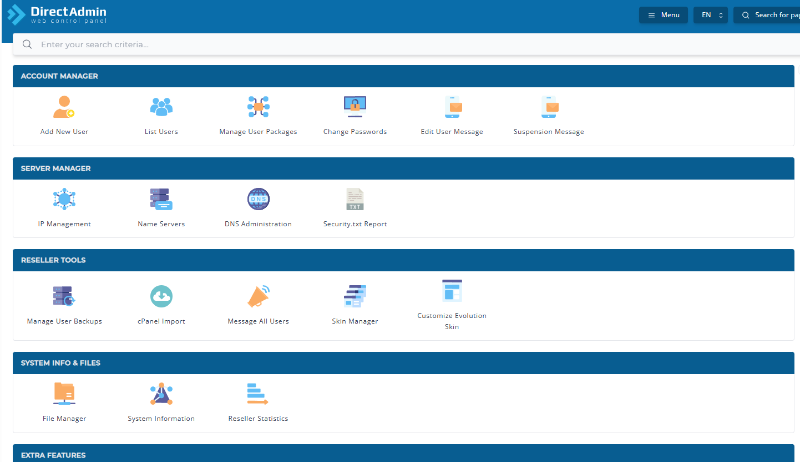Open the EN language dropdown
Image resolution: width=800 pixels, height=462 pixels.
click(711, 15)
